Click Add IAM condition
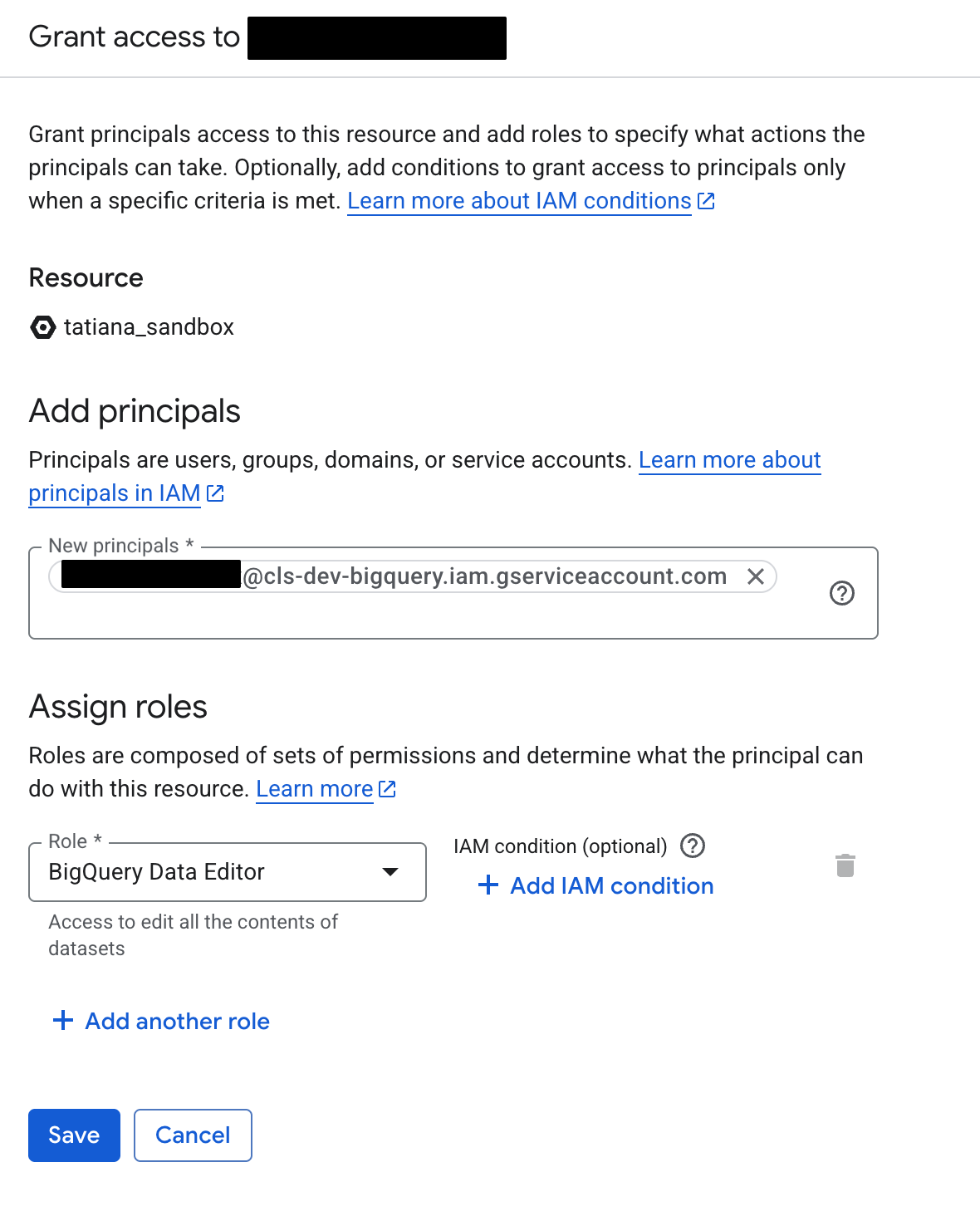 [611, 885]
